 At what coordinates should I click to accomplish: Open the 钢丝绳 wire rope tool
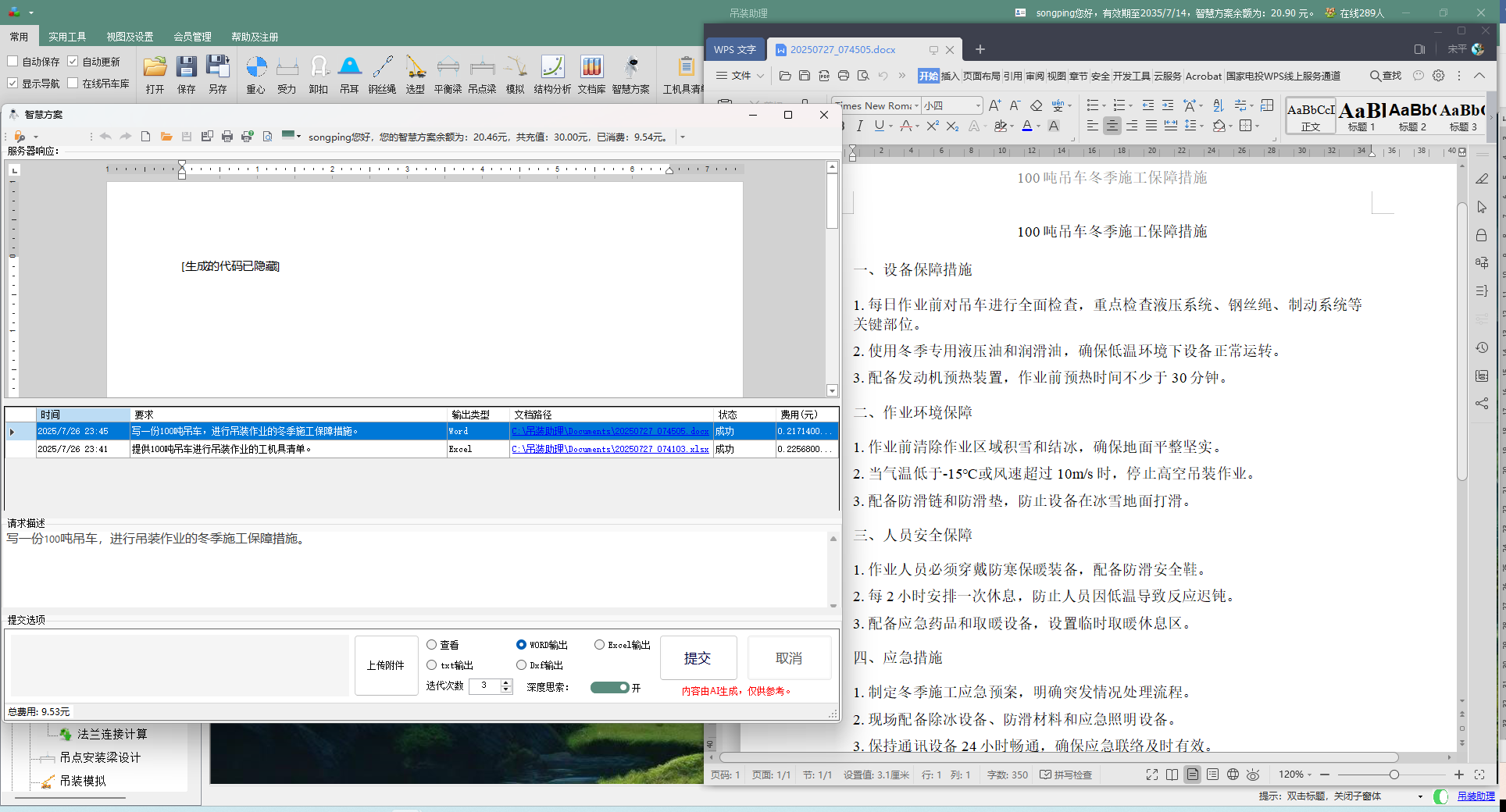pyautogui.click(x=382, y=75)
